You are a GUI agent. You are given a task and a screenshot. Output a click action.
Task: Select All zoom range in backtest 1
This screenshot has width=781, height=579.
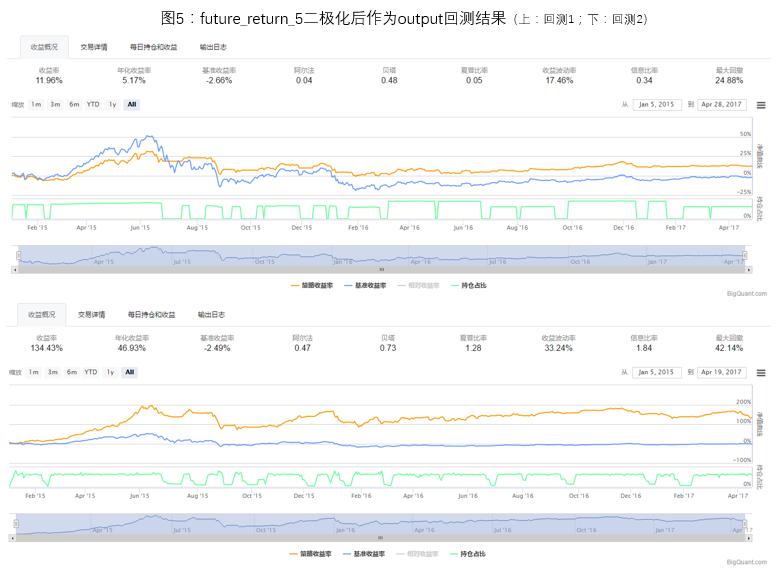coord(131,105)
